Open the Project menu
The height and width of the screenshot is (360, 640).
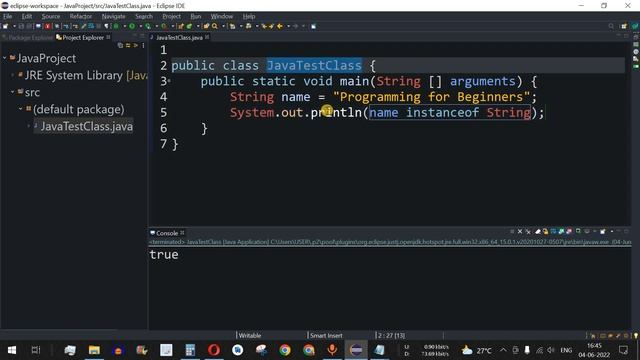point(171,16)
